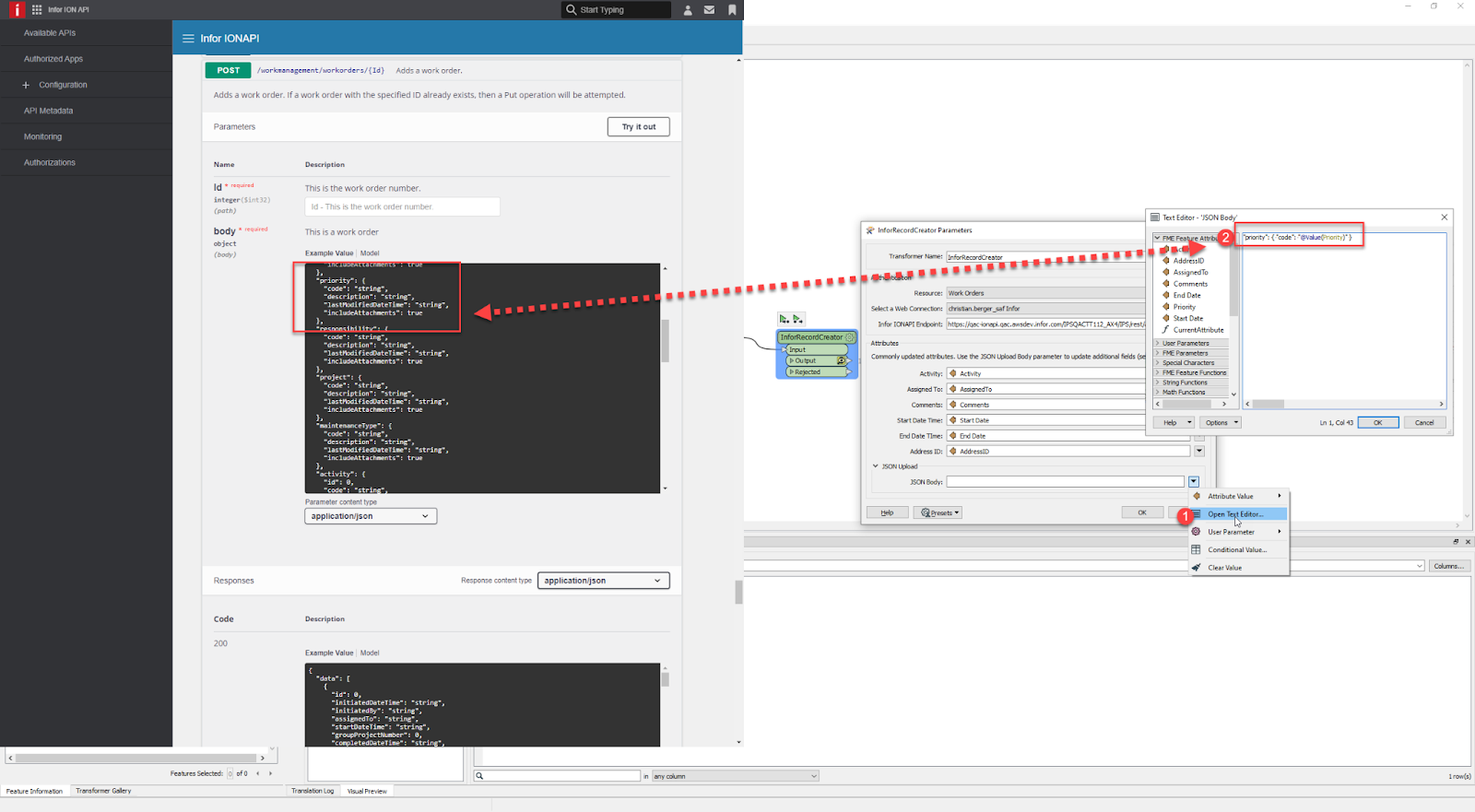Select AddressID attribute in Text Editor list
The width and height of the screenshot is (1475, 812).
click(1188, 261)
